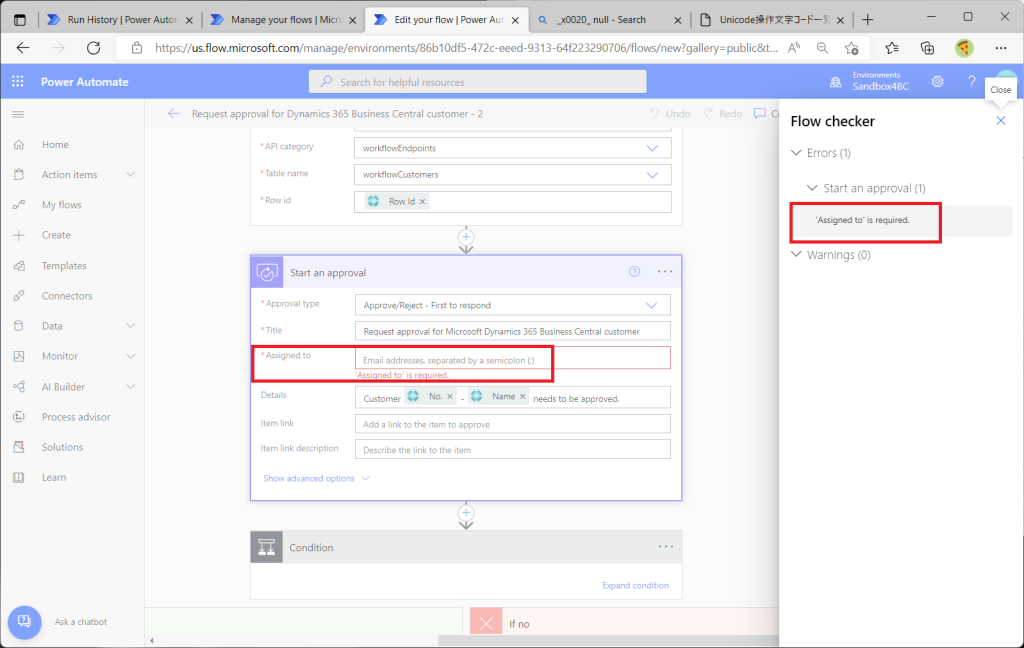Collapse the left navigation hamburger menu

18,114
